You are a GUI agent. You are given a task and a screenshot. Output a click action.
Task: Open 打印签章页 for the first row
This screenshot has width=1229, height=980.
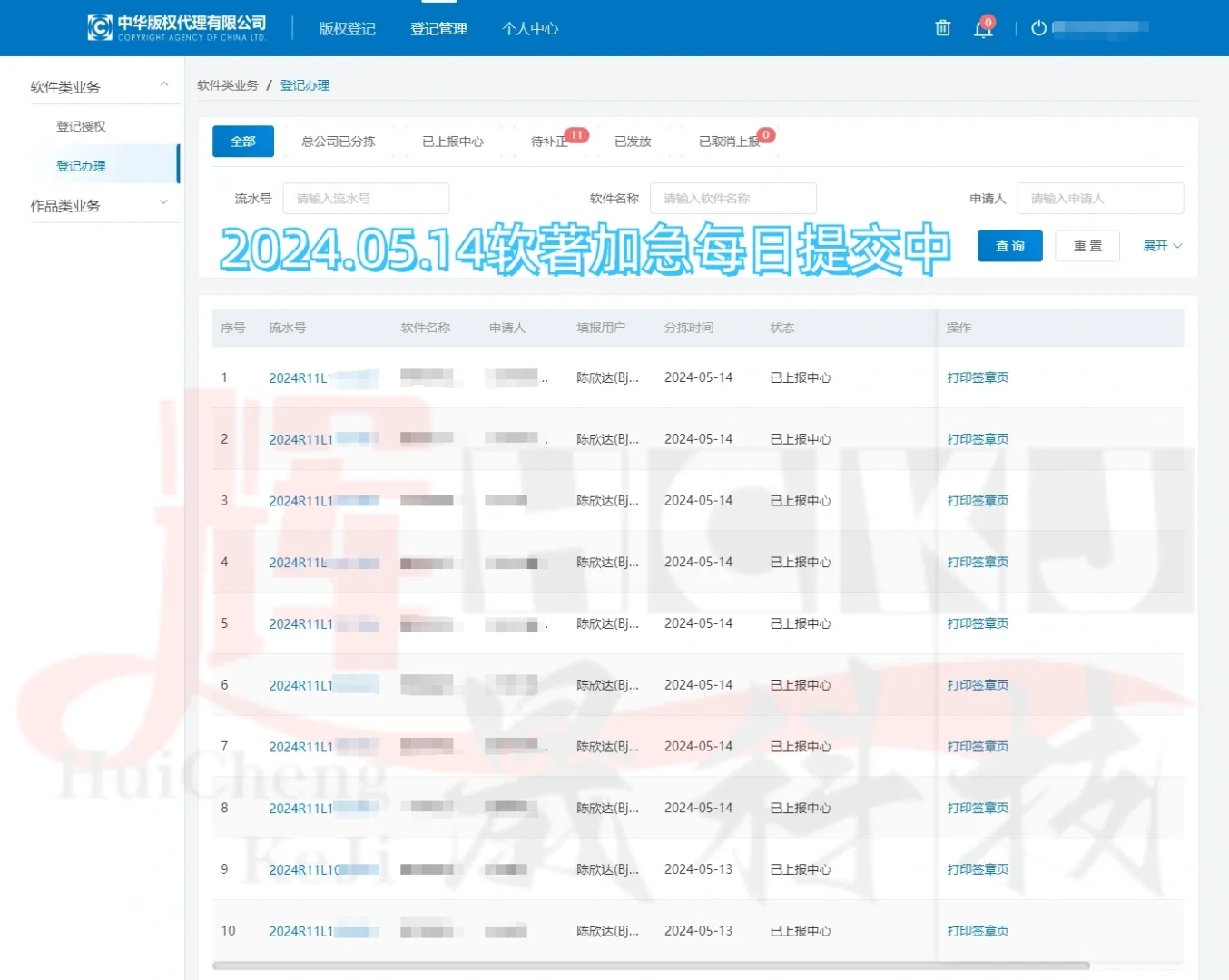click(x=977, y=377)
